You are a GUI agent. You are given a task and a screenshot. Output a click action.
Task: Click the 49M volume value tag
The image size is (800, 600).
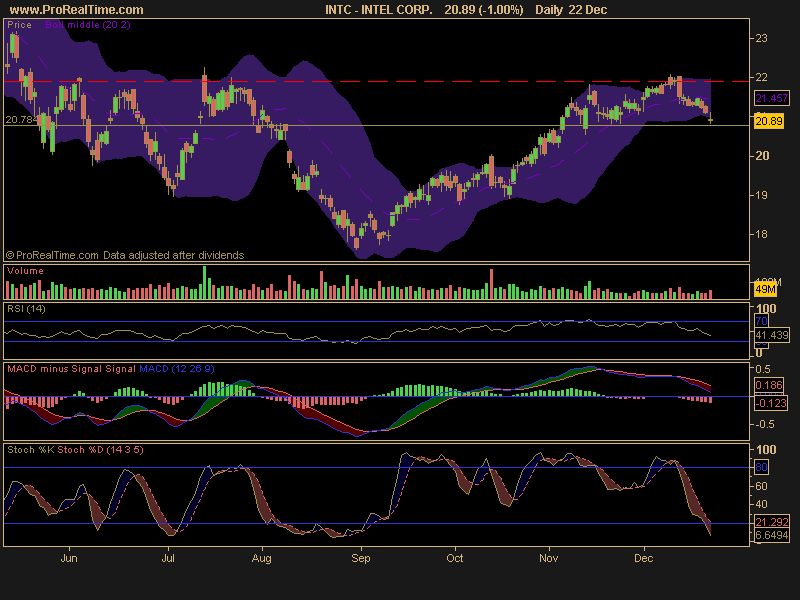point(765,290)
